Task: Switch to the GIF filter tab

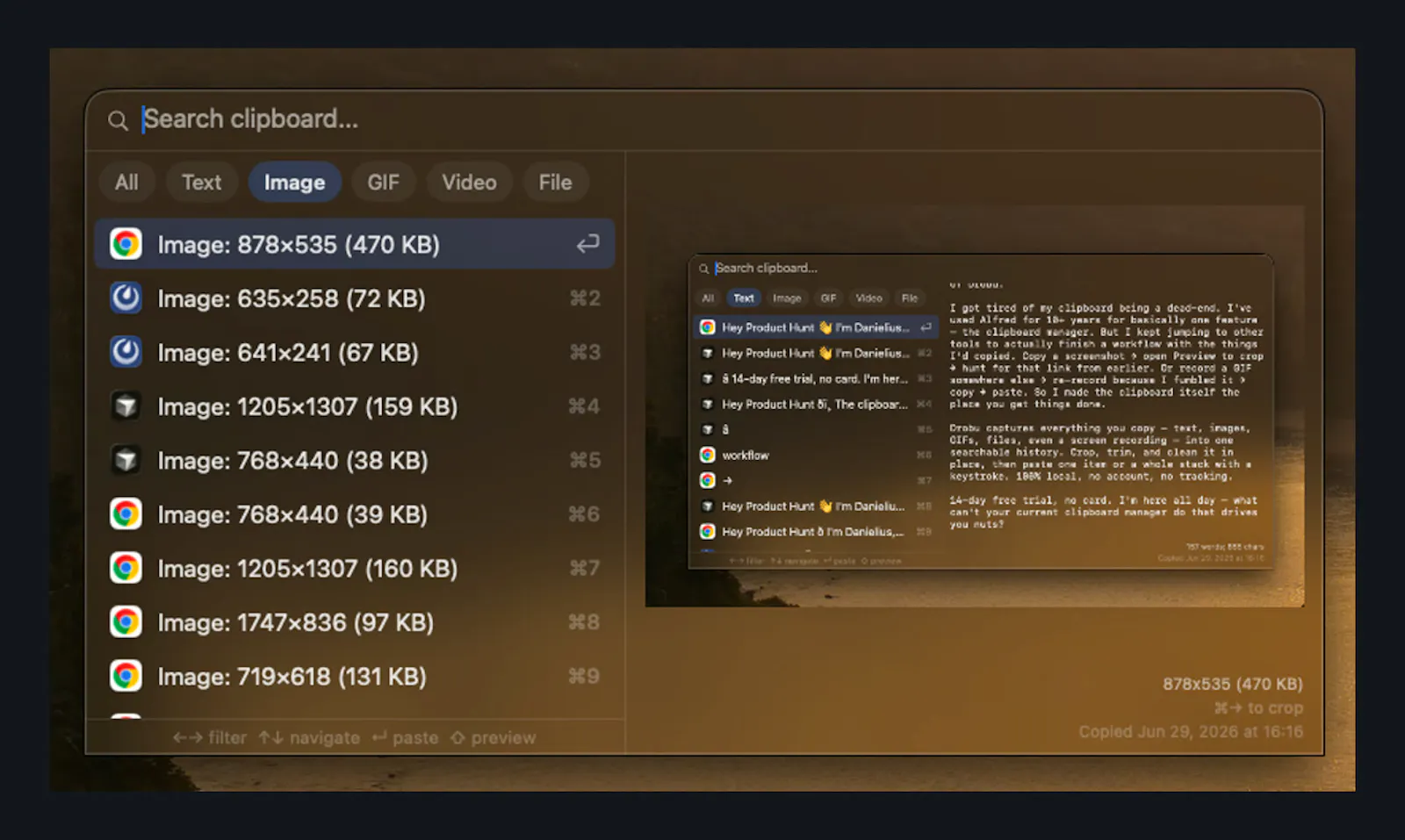Action: pos(383,183)
